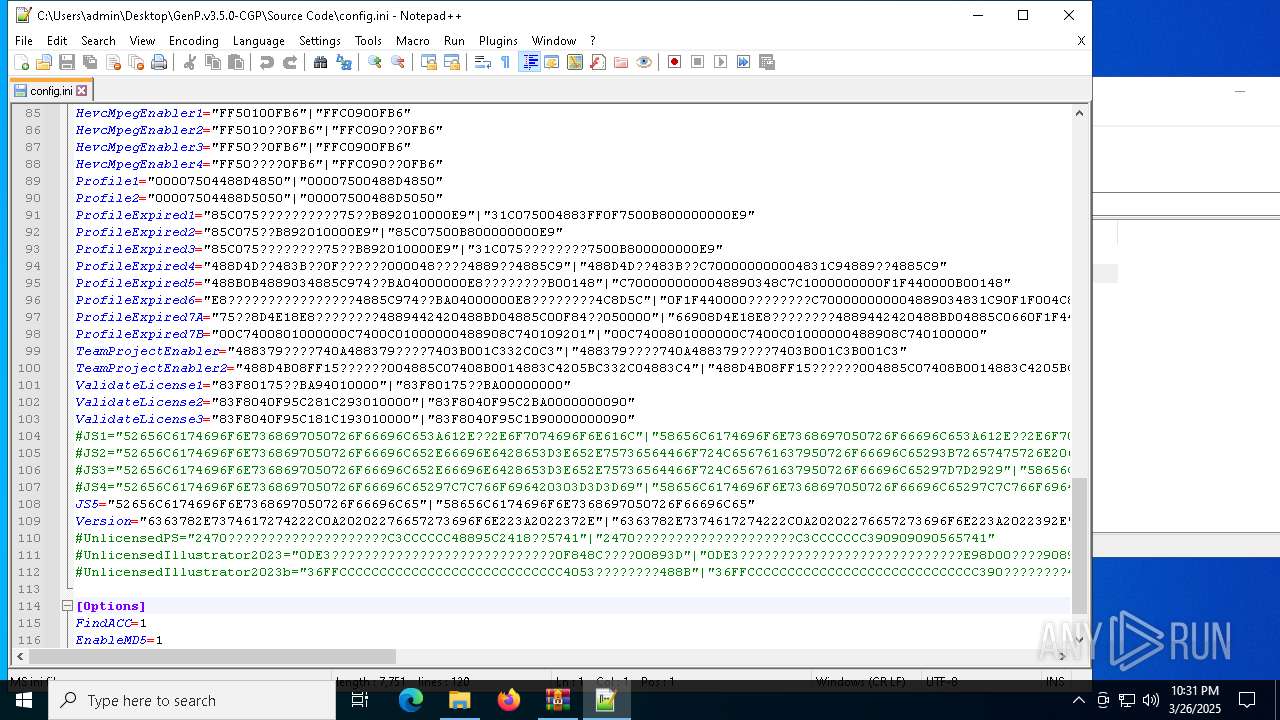
Task: Click the macro Playback icon
Action: [x=721, y=62]
